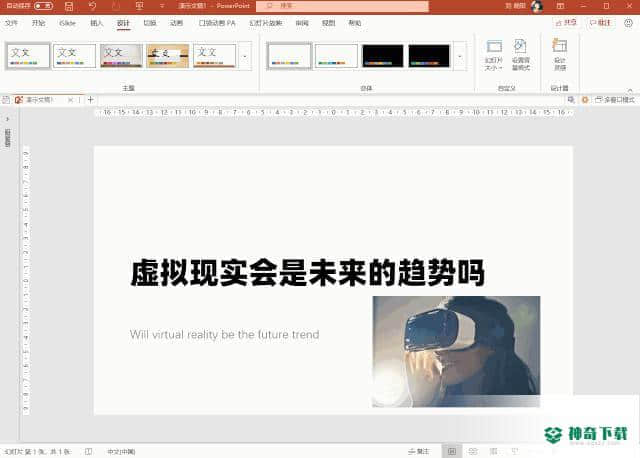Select the first white variant thumbnail
The image size is (640, 458).
tap(289, 56)
